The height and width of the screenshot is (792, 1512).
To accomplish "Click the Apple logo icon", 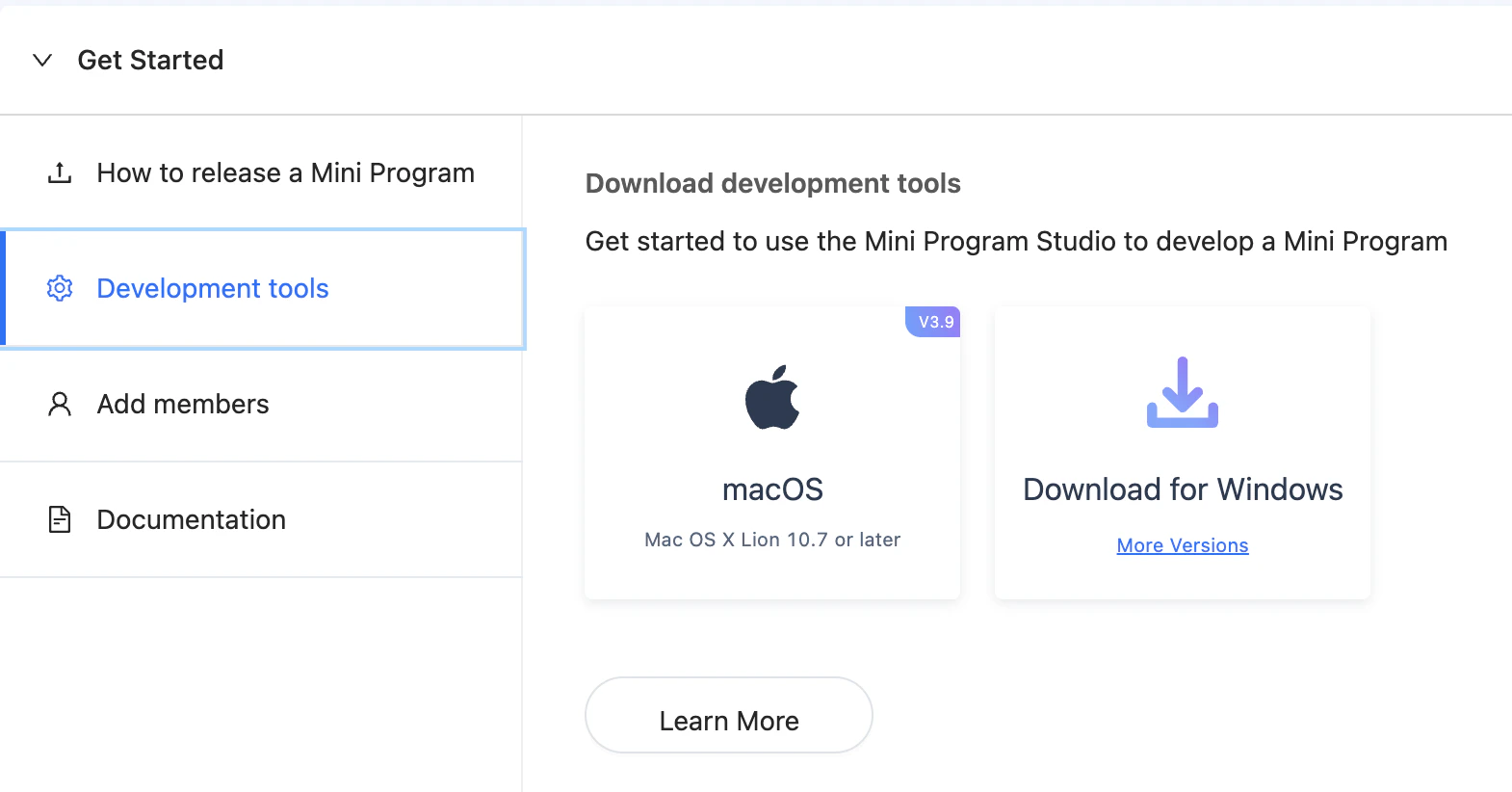I will [x=772, y=396].
